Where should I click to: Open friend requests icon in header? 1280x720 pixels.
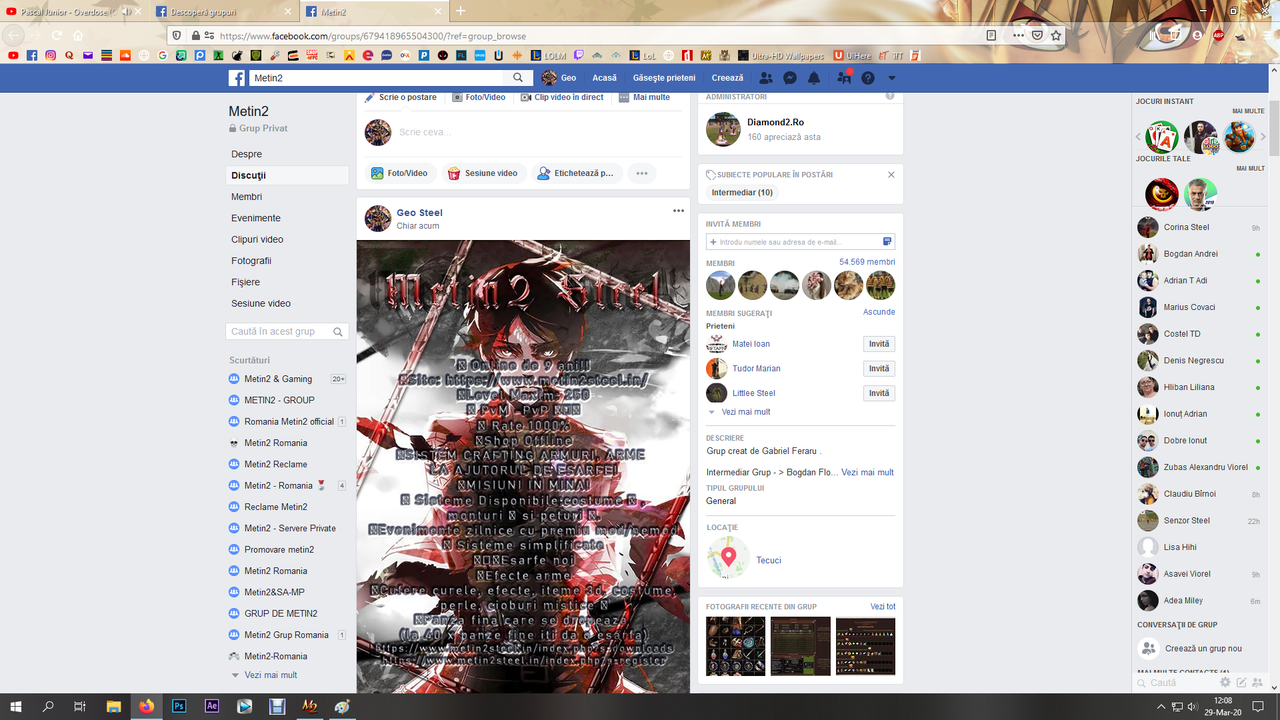click(x=766, y=78)
